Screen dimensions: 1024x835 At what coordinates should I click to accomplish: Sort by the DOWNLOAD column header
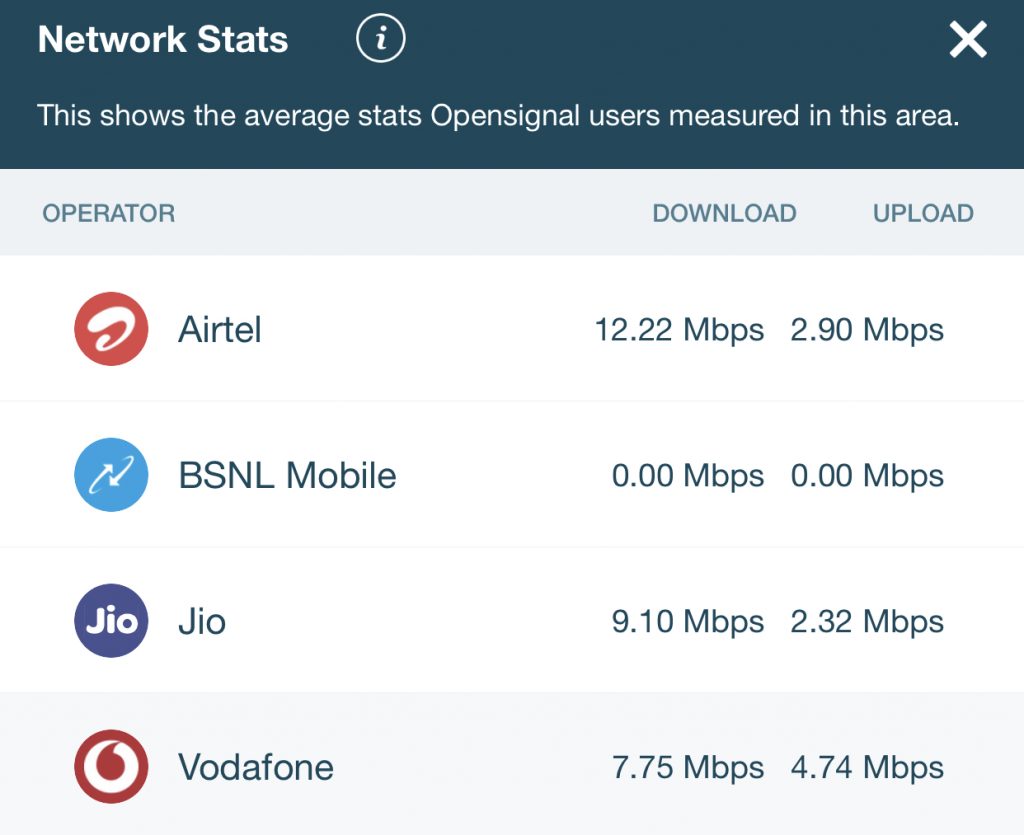pyautogui.click(x=724, y=213)
